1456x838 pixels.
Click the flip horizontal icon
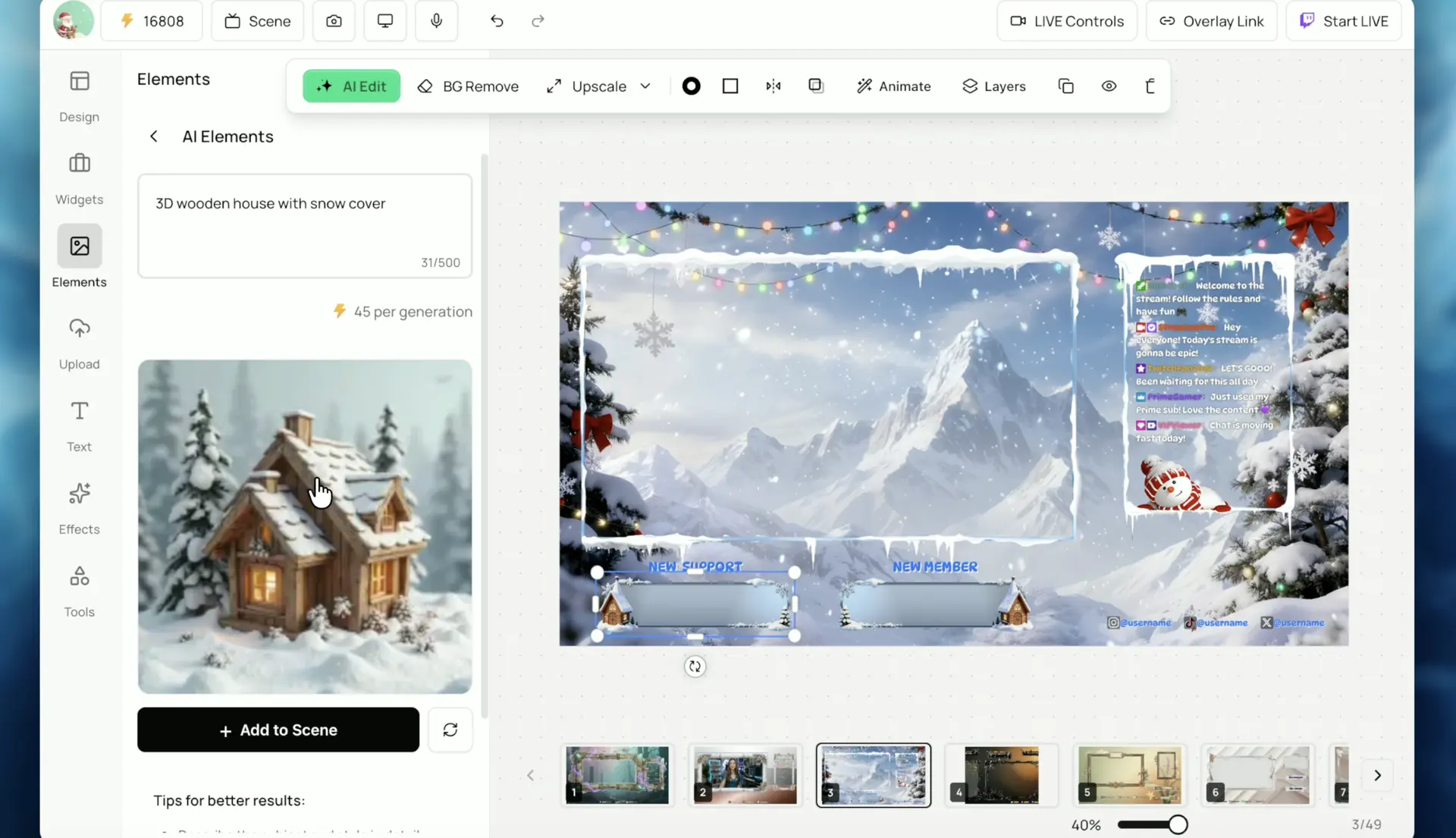coord(773,86)
